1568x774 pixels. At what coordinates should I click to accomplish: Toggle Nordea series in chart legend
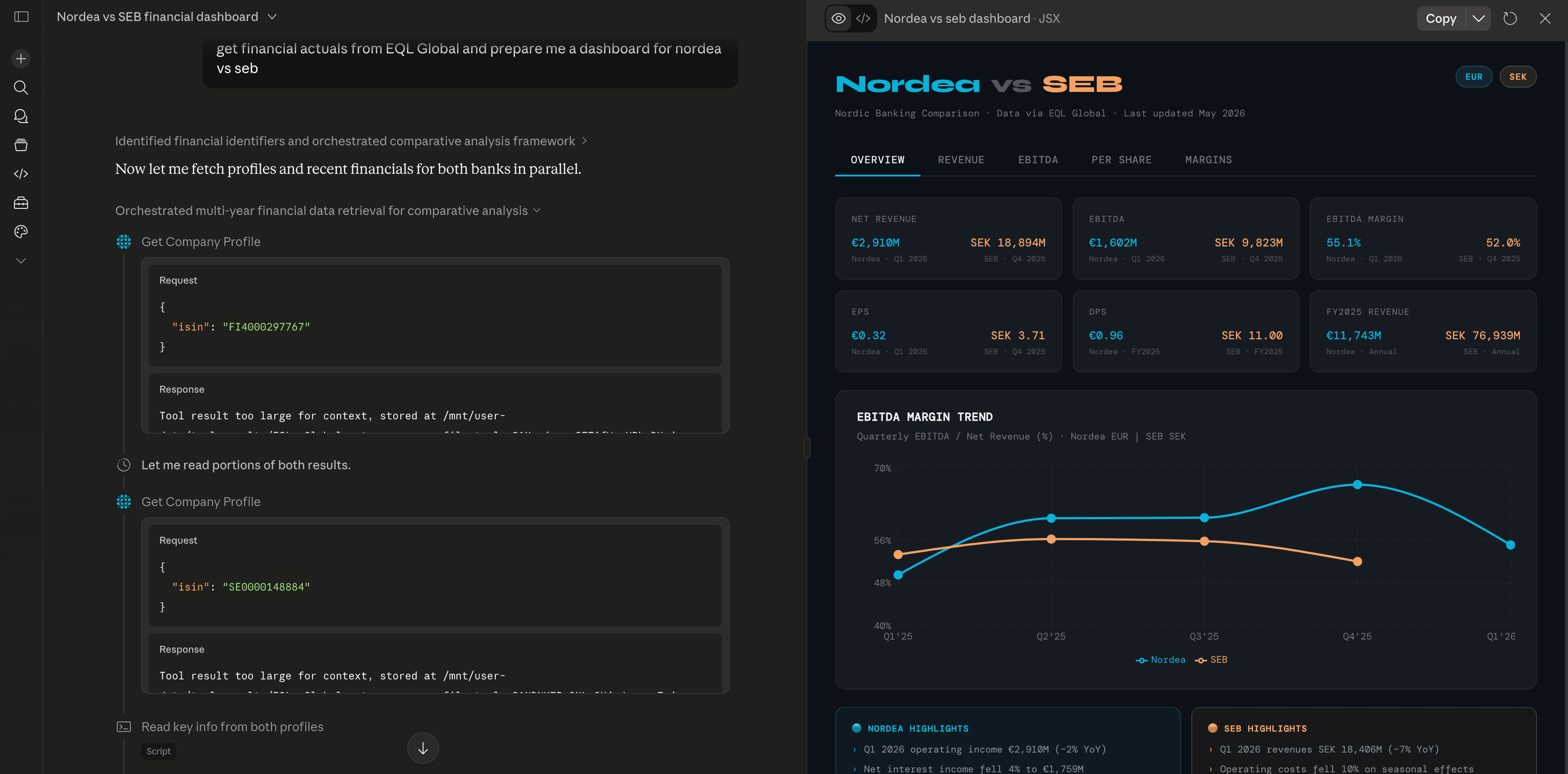(1161, 660)
